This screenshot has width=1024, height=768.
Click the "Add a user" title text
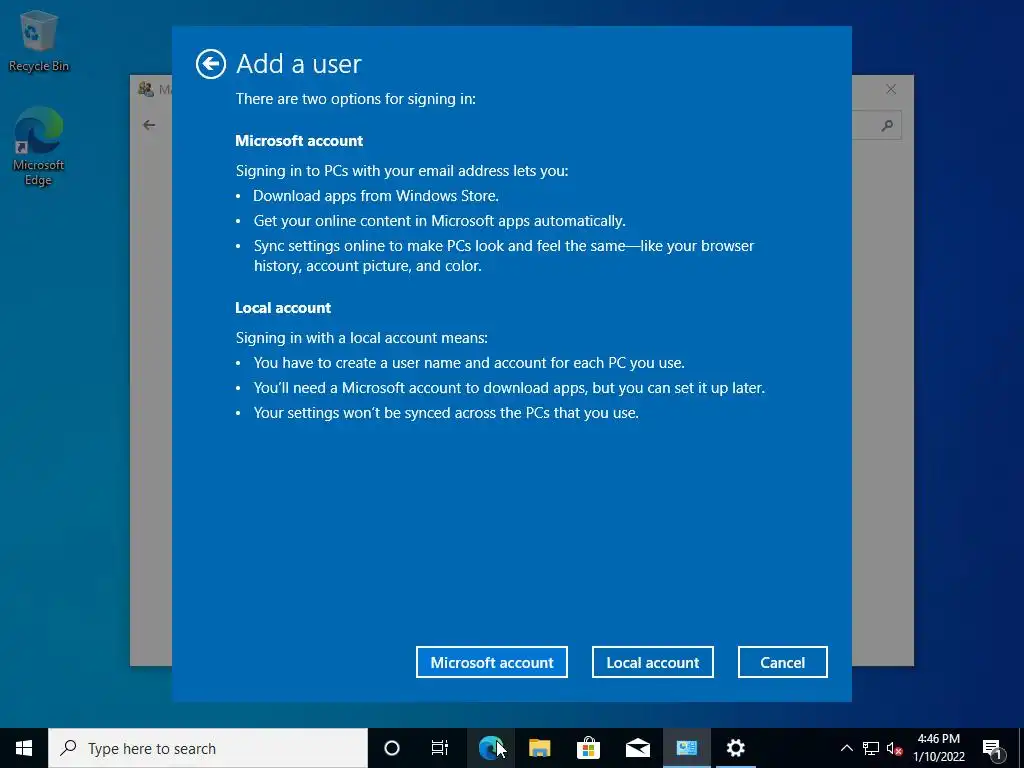click(x=298, y=64)
